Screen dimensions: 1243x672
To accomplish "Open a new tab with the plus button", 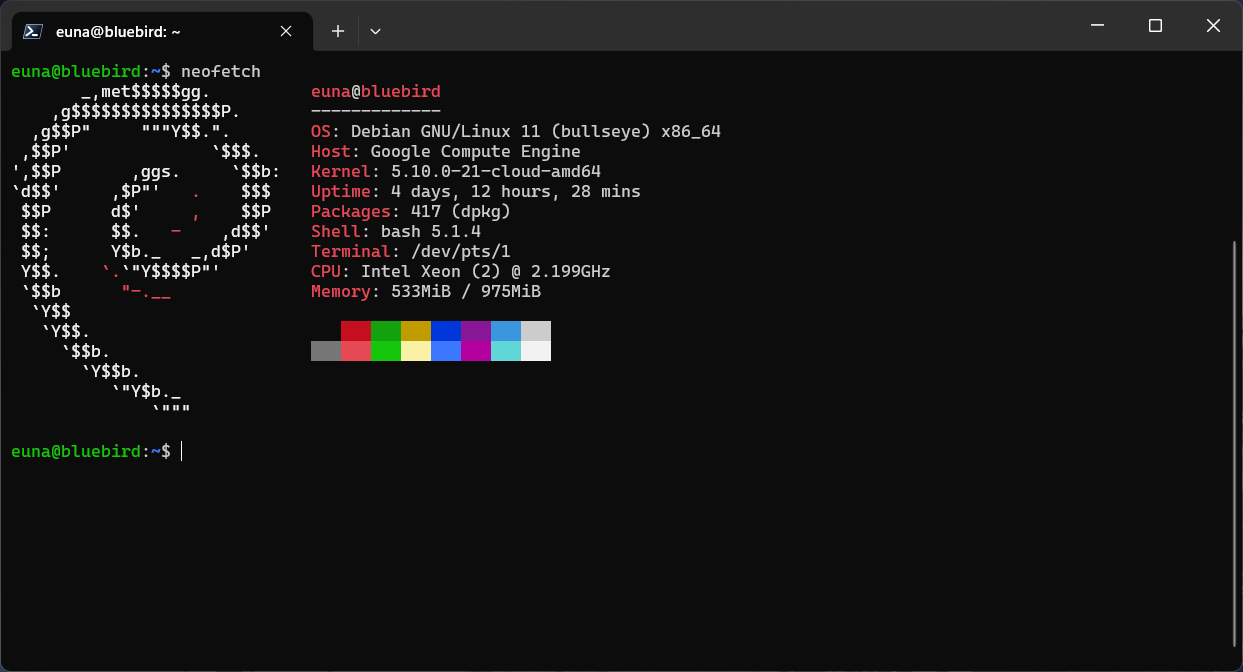I will tap(338, 31).
